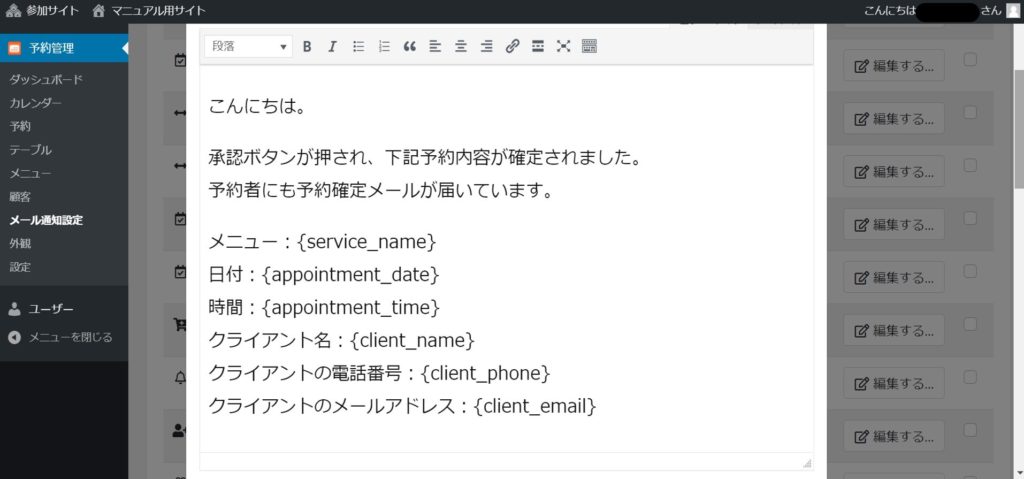
Task: Open カレンダー in the sidebar menu
Action: (35, 103)
